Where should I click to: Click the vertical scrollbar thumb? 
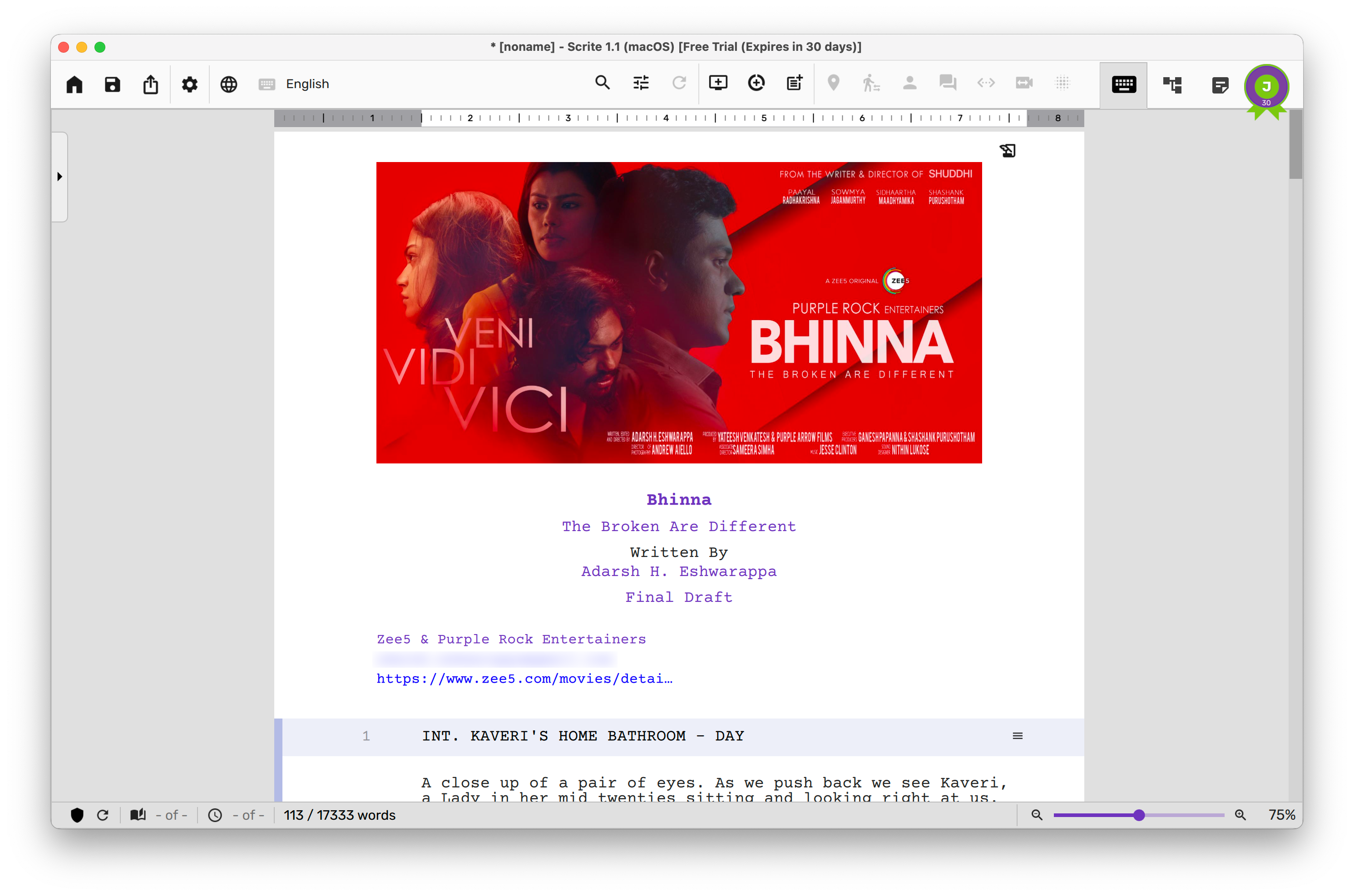click(1295, 145)
